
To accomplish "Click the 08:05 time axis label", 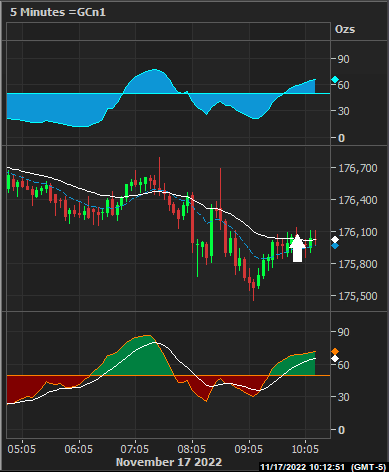I will point(192,449).
